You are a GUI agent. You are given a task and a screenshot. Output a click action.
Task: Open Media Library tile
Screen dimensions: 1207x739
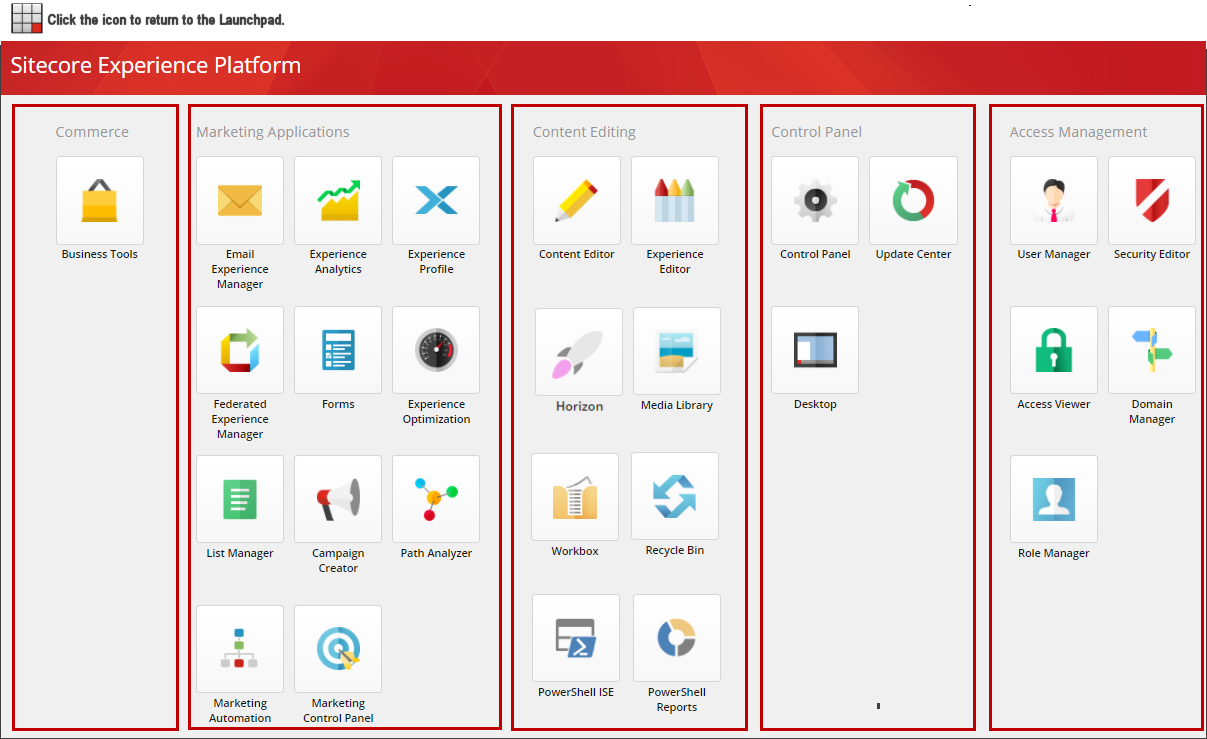pyautogui.click(x=677, y=351)
